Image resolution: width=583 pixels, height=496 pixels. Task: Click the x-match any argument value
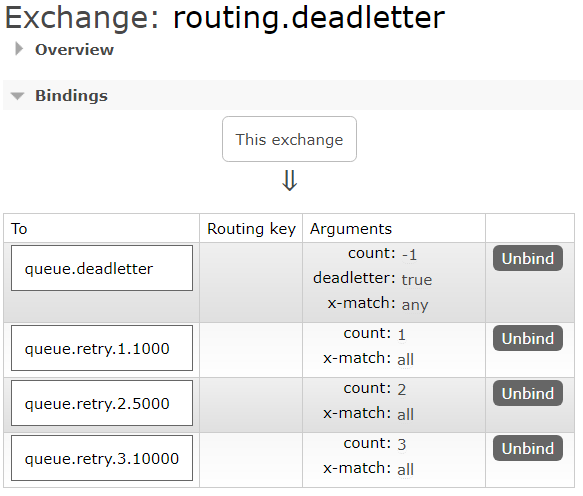(x=415, y=305)
